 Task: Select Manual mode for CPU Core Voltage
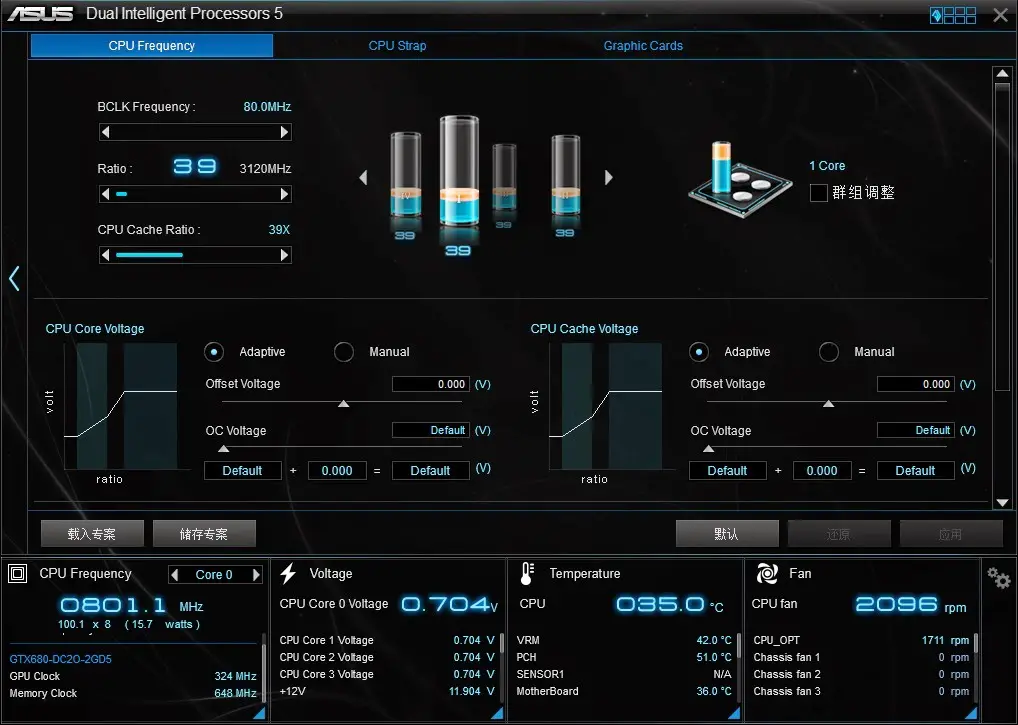coord(343,352)
